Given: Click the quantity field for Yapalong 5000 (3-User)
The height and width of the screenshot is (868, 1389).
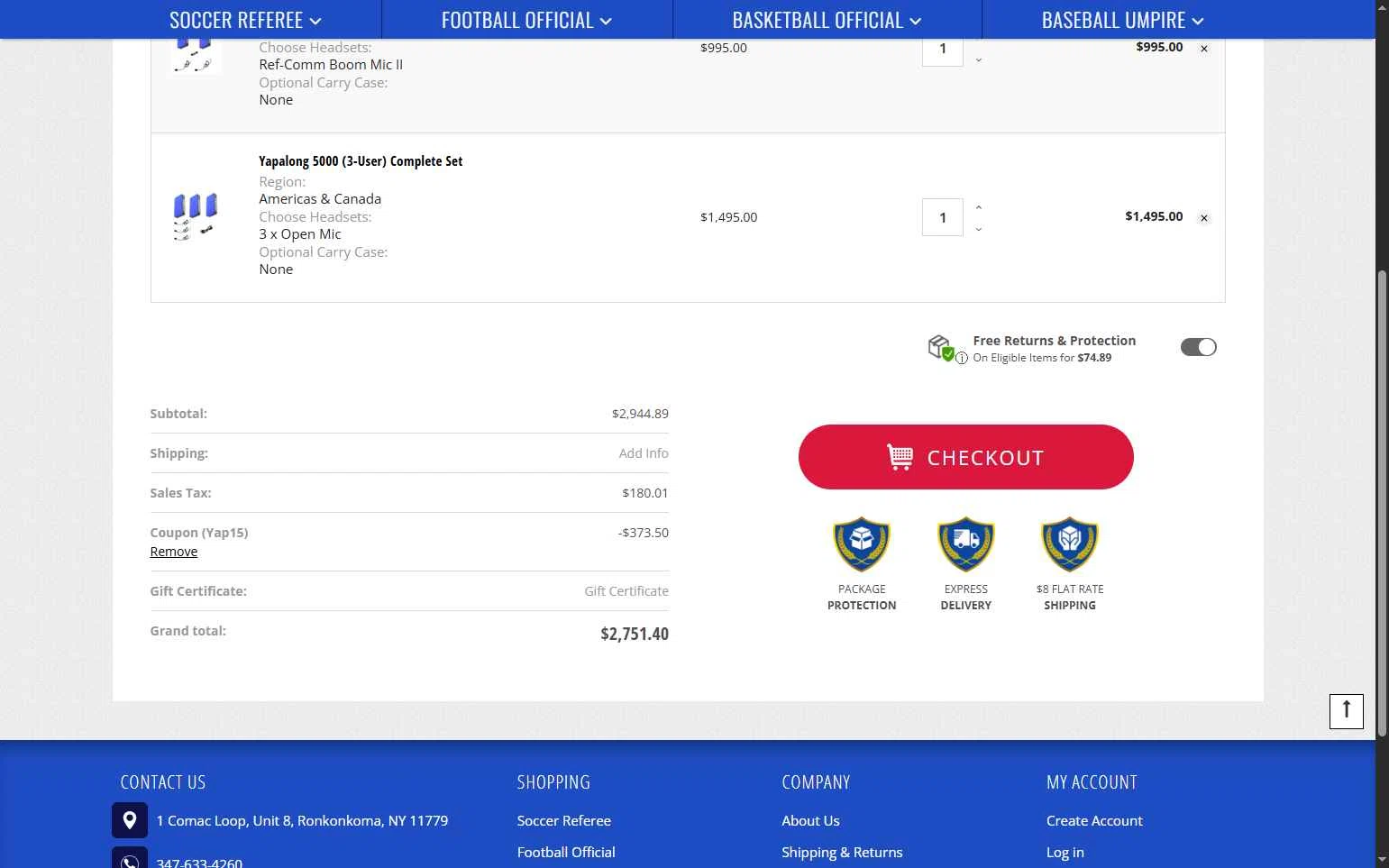Looking at the screenshot, I should 943,217.
